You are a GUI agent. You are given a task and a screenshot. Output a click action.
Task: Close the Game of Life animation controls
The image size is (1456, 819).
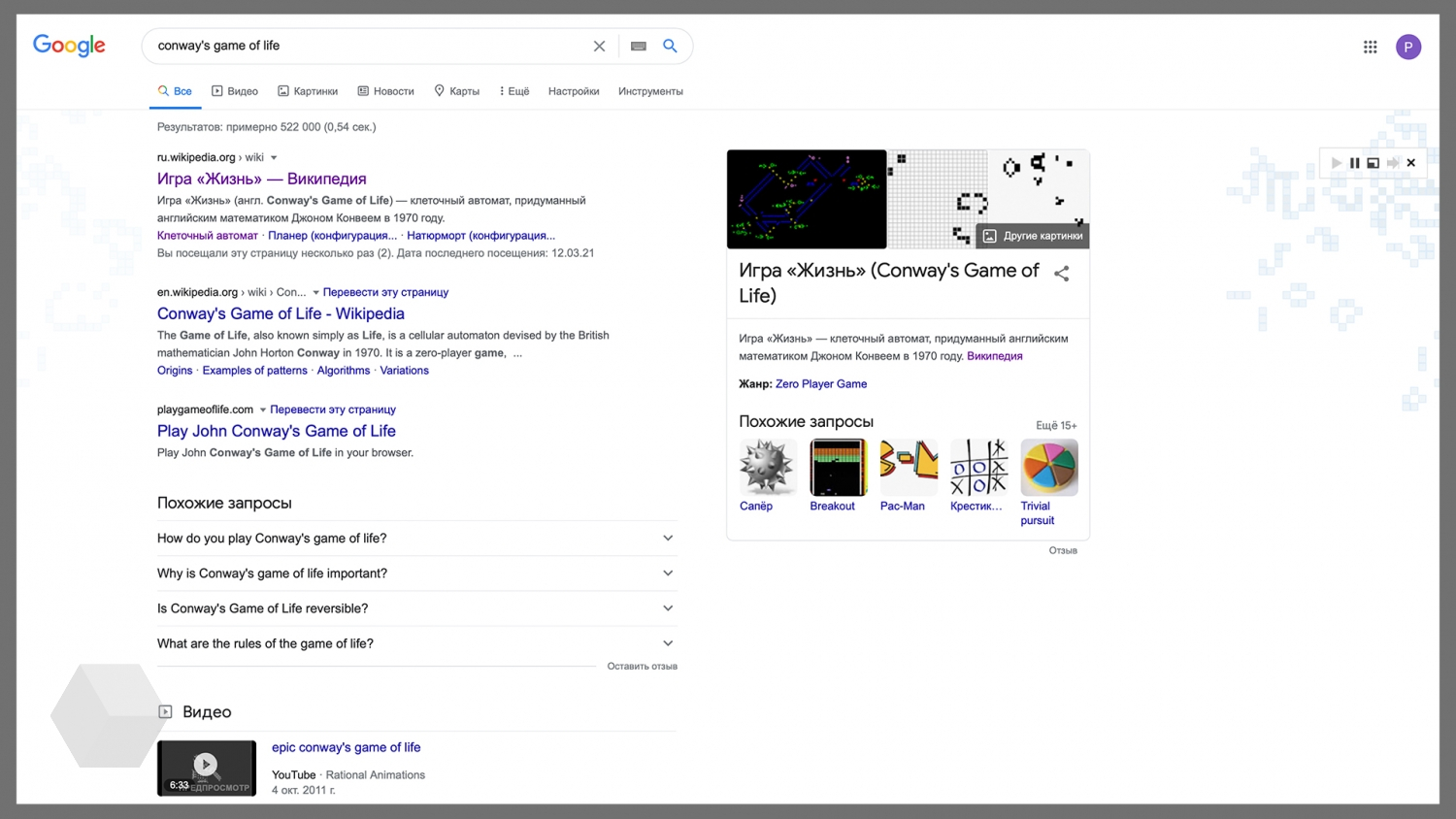[x=1411, y=163]
